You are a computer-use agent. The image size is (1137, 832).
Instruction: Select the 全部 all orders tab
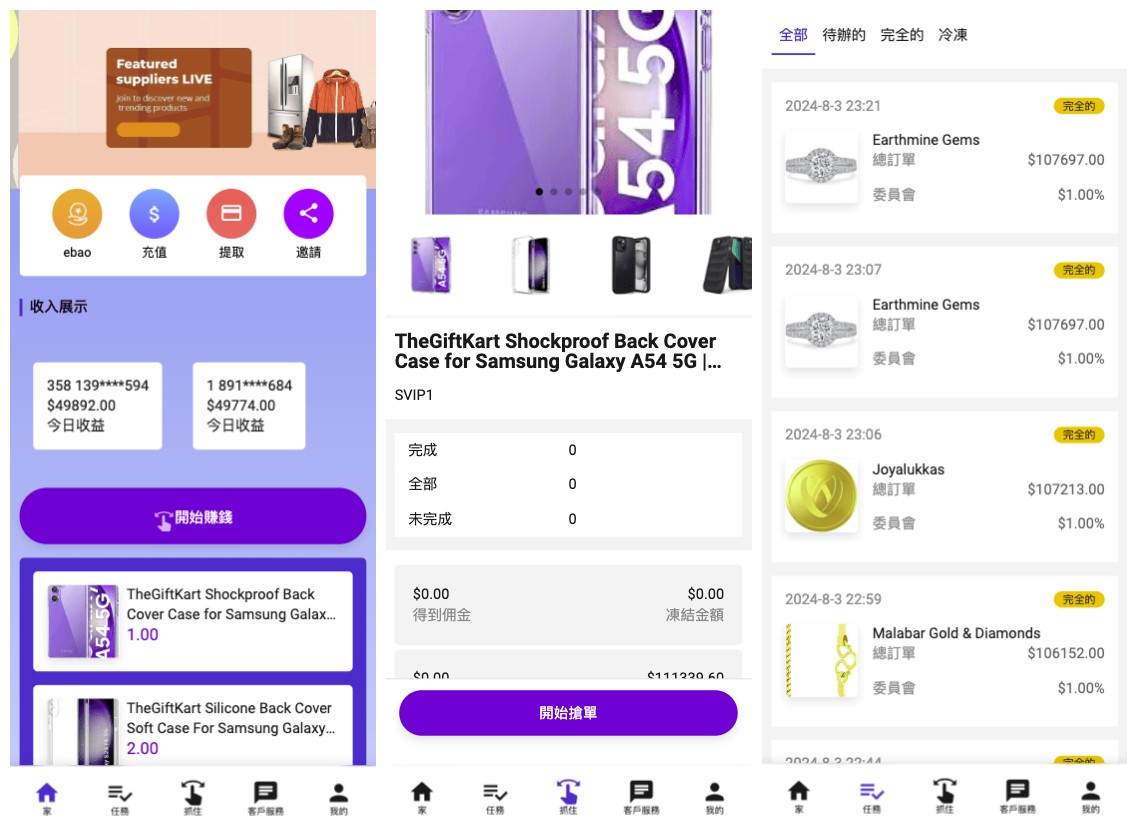click(793, 35)
